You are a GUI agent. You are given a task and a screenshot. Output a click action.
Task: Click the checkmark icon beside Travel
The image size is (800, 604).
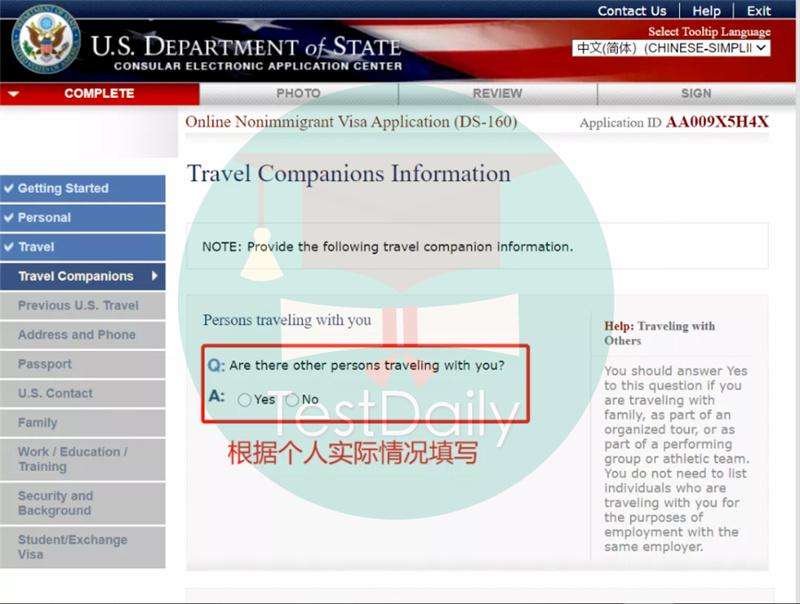(x=9, y=247)
